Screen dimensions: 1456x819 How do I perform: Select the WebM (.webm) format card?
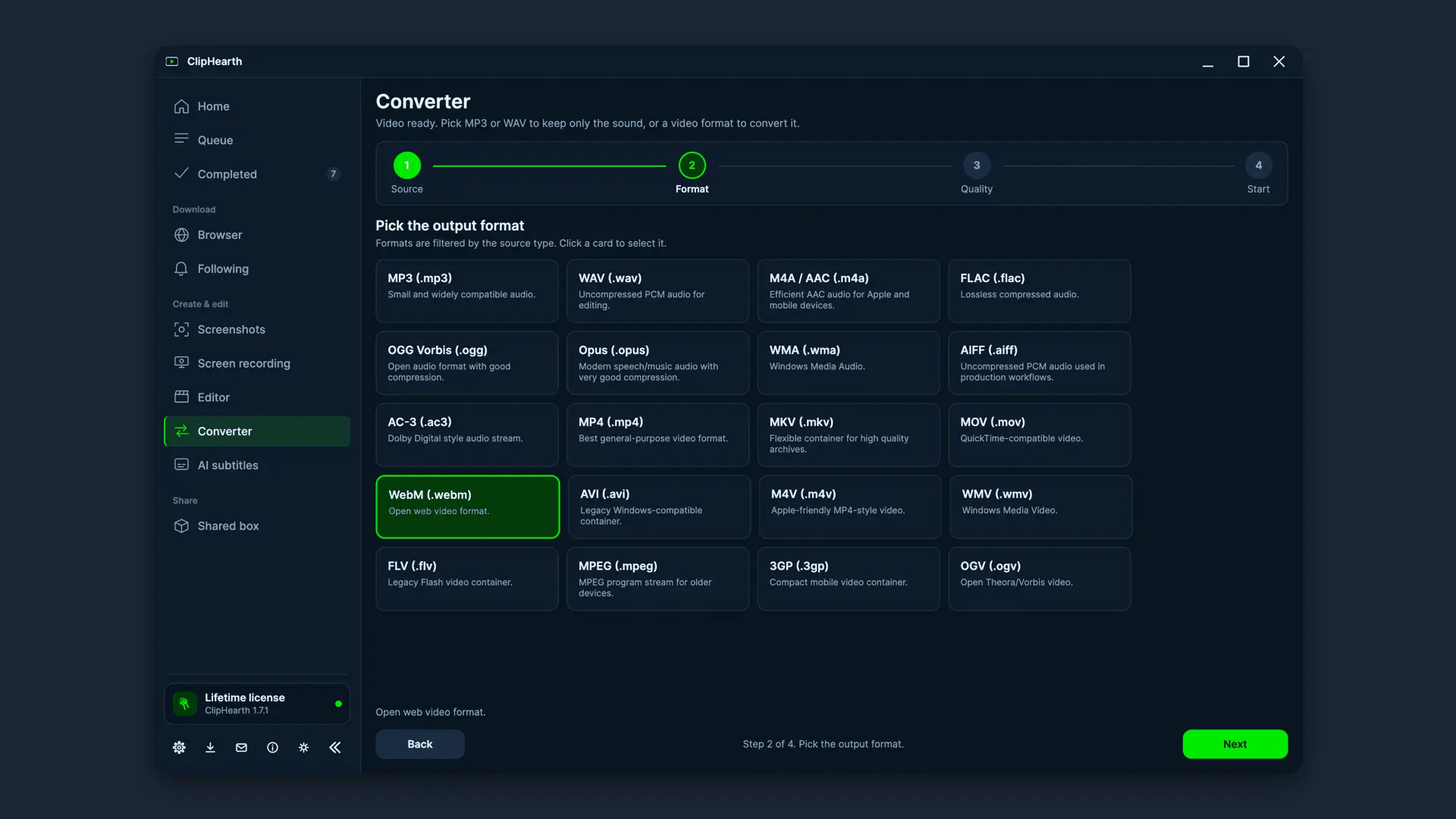click(x=467, y=507)
